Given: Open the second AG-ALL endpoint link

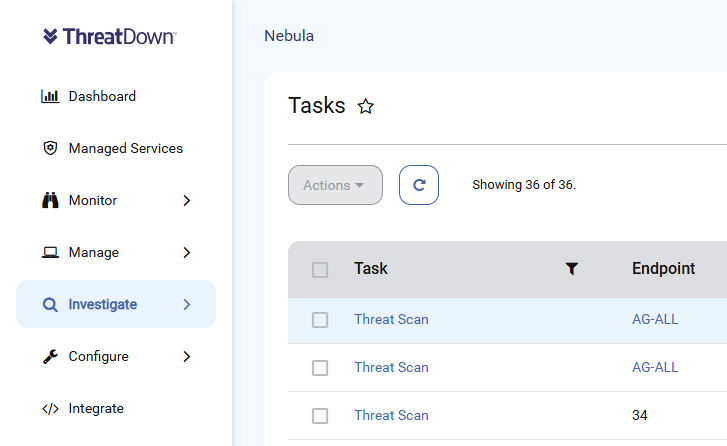Looking at the screenshot, I should point(655,368).
